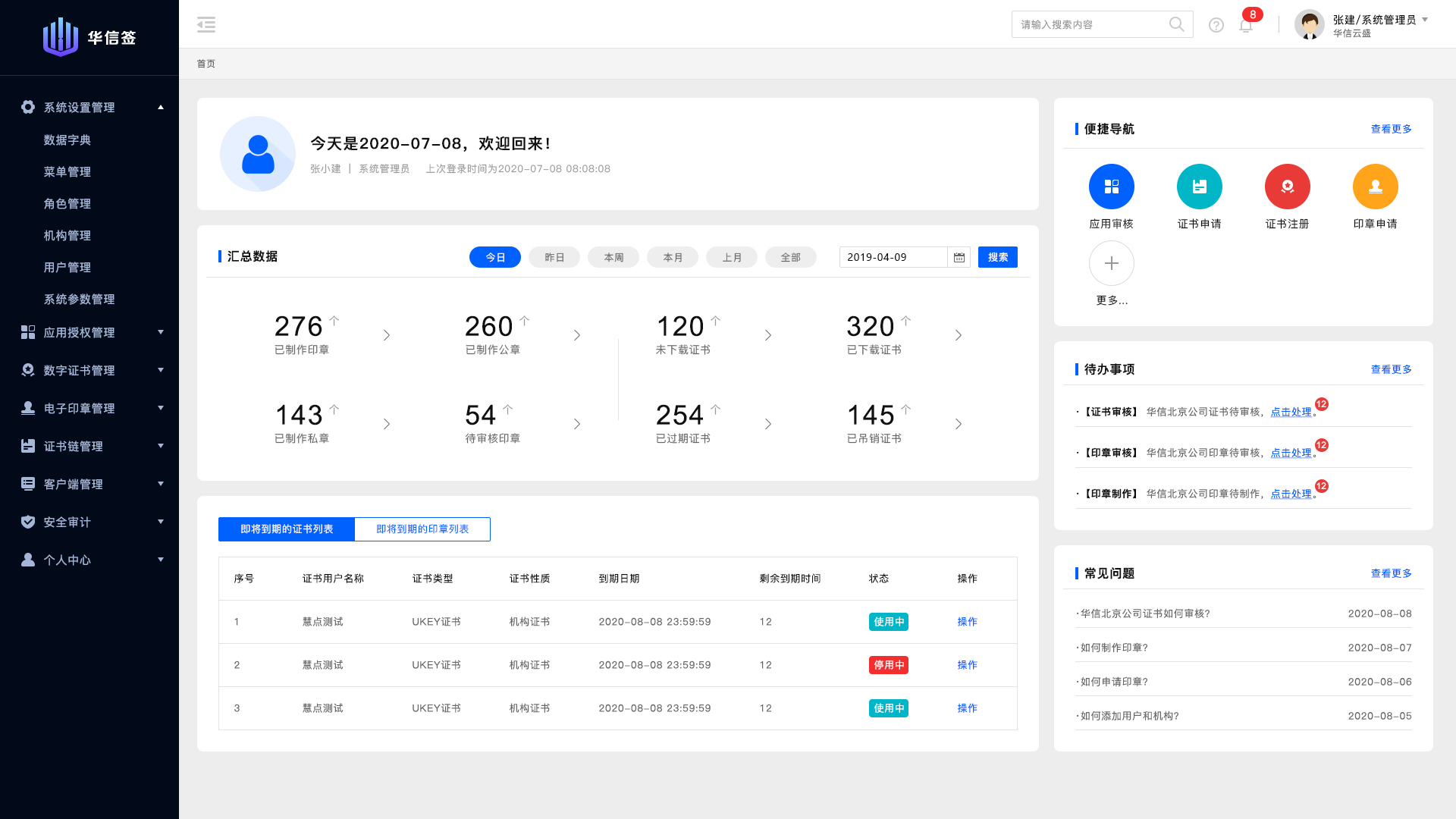1456x819 pixels.
Task: Click the arrow next to 已过期证书
Action: pos(768,424)
